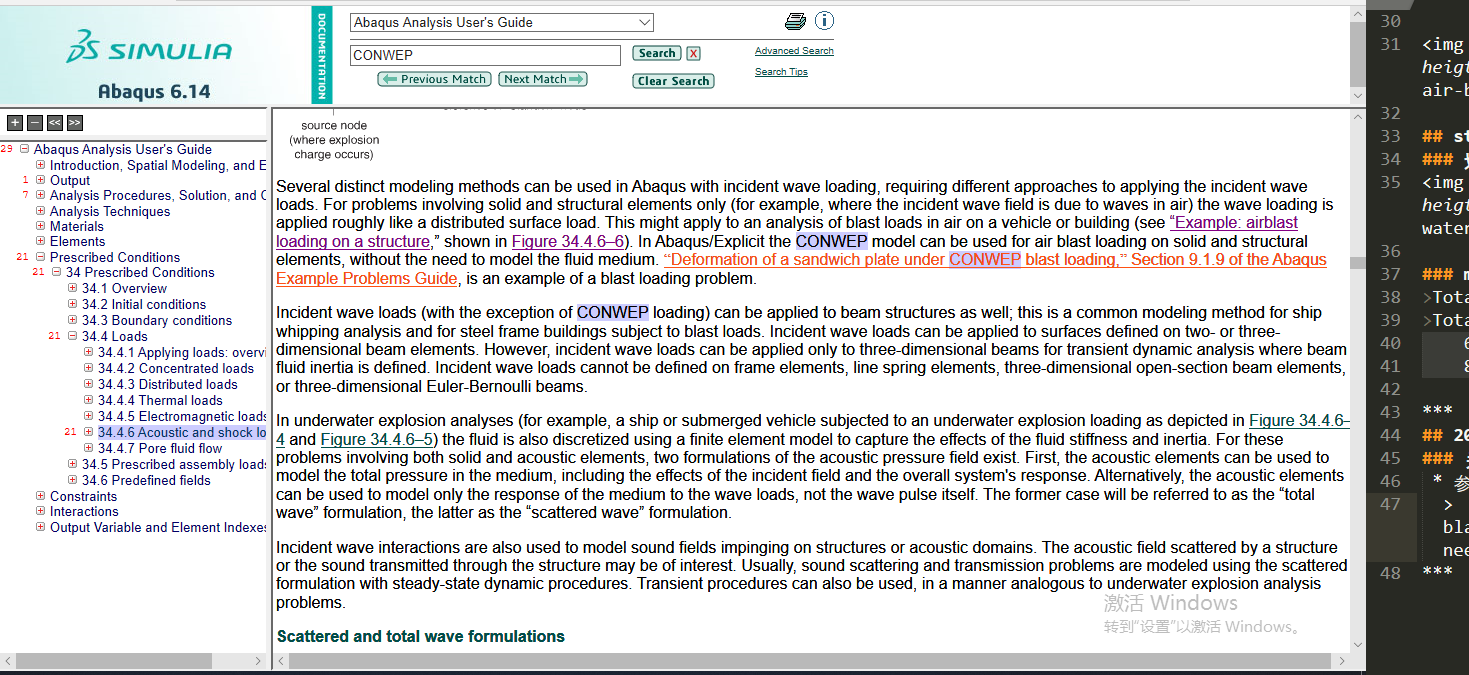Follow the Figure 34.4.6–4 link
Screen dimensions: 1469x675
pyautogui.click(x=1299, y=421)
